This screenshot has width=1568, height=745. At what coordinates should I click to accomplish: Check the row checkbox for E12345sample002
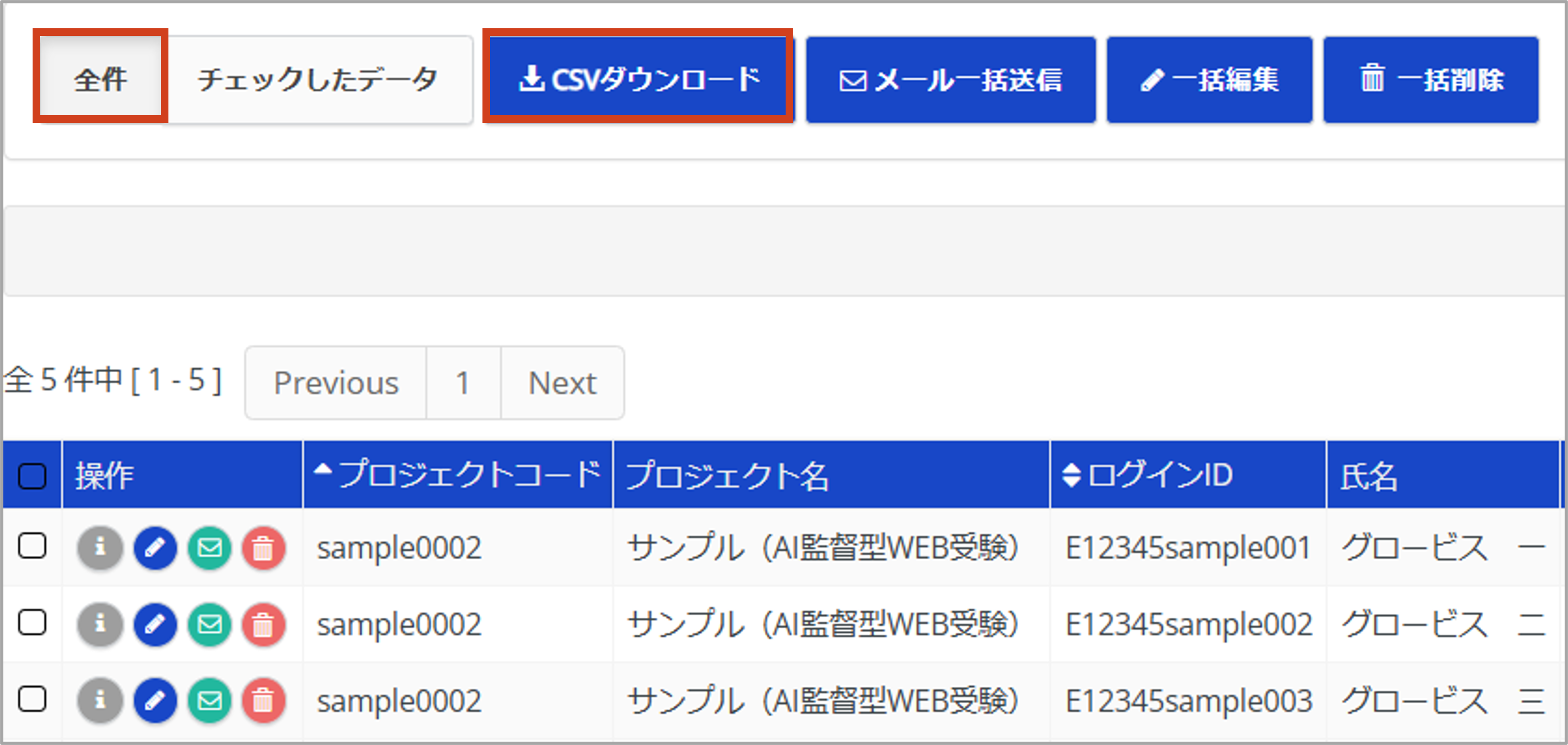tap(32, 622)
